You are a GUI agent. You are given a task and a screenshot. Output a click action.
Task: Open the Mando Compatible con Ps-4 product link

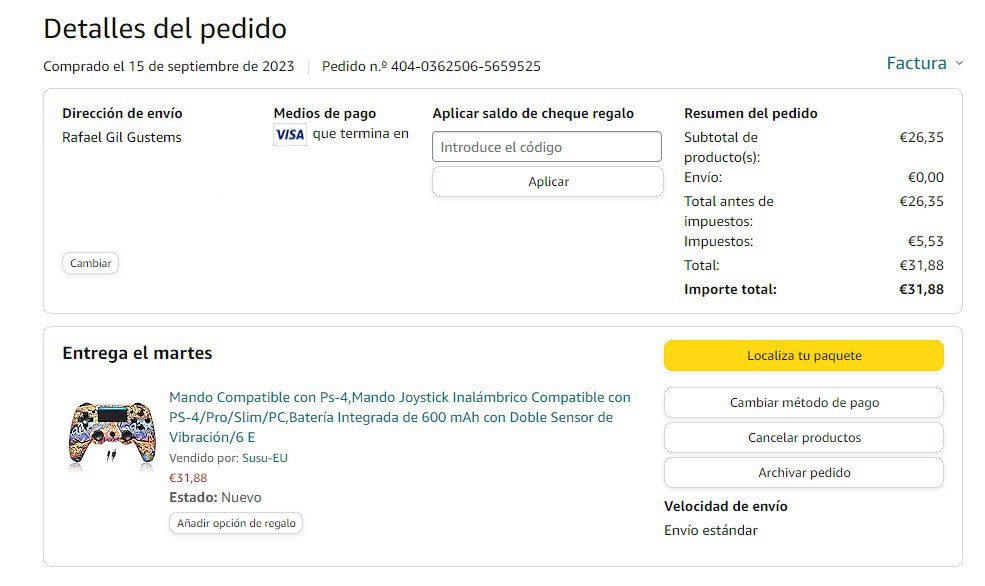click(x=399, y=417)
